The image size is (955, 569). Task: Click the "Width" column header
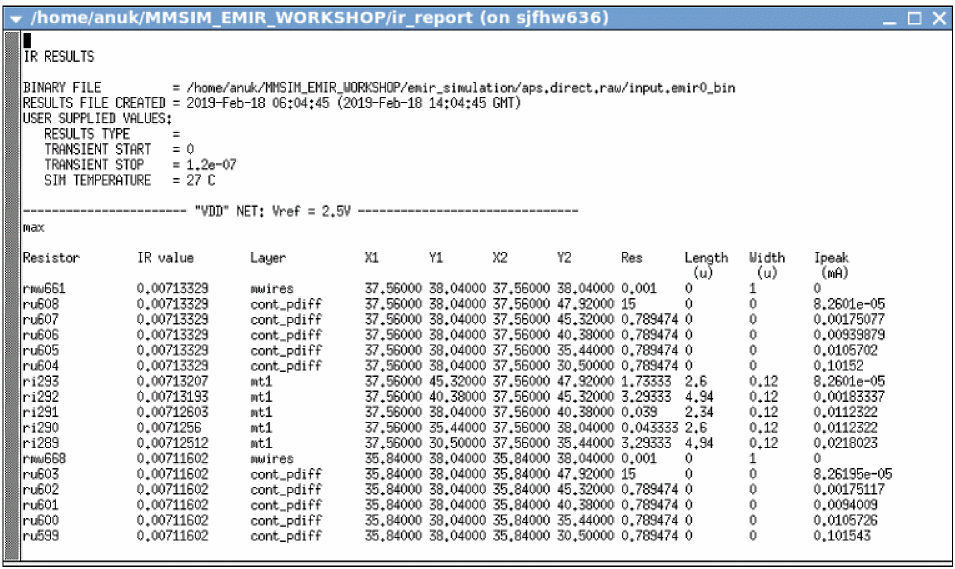(x=767, y=258)
